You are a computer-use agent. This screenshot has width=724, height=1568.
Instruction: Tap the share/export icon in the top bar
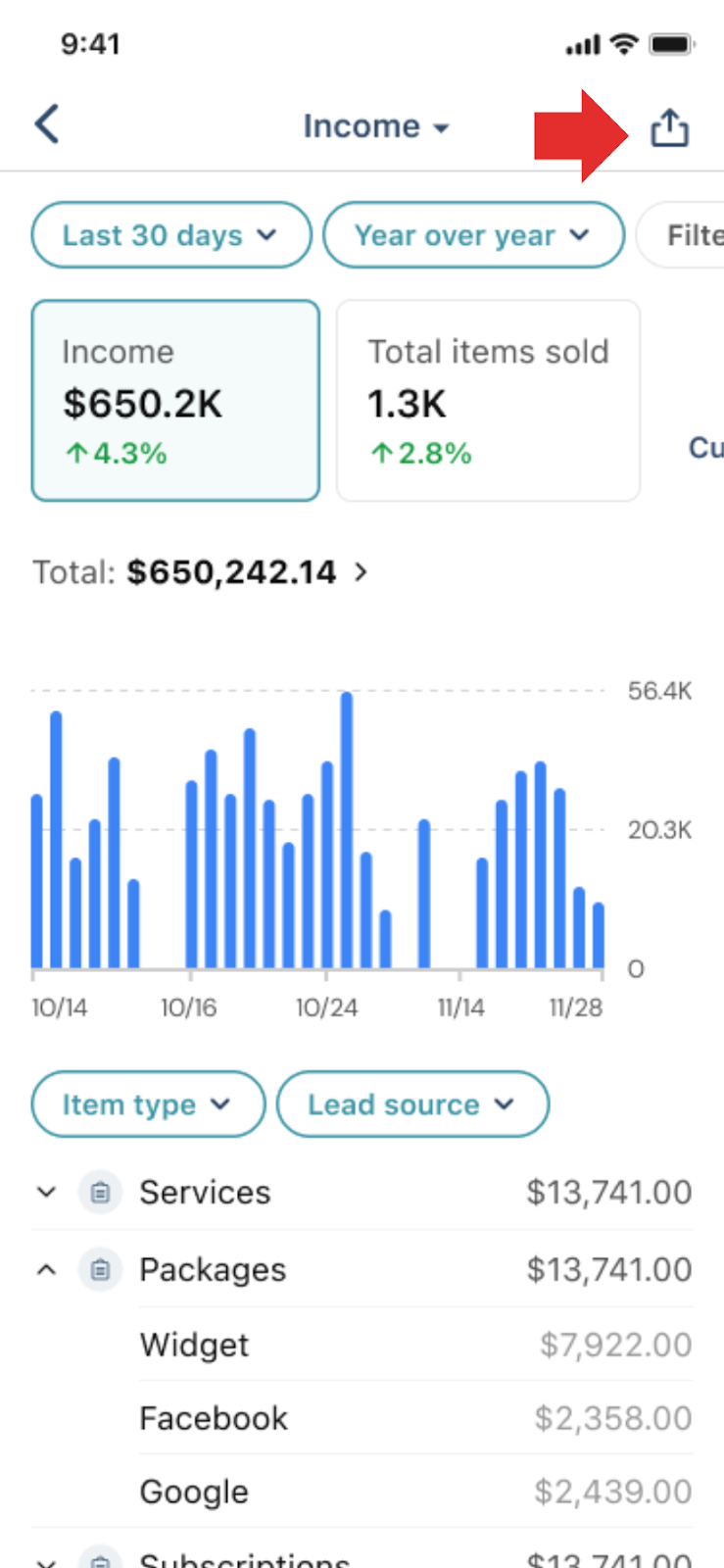point(669,125)
